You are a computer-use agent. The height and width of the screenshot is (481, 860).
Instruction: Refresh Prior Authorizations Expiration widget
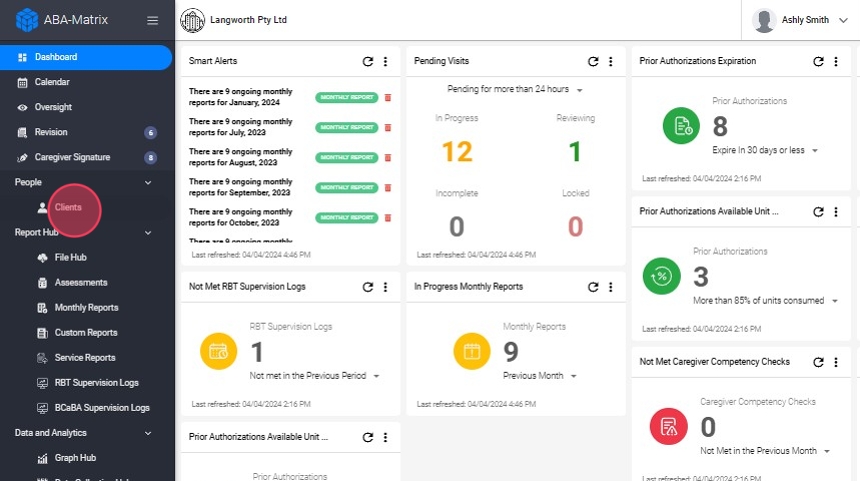pos(818,62)
